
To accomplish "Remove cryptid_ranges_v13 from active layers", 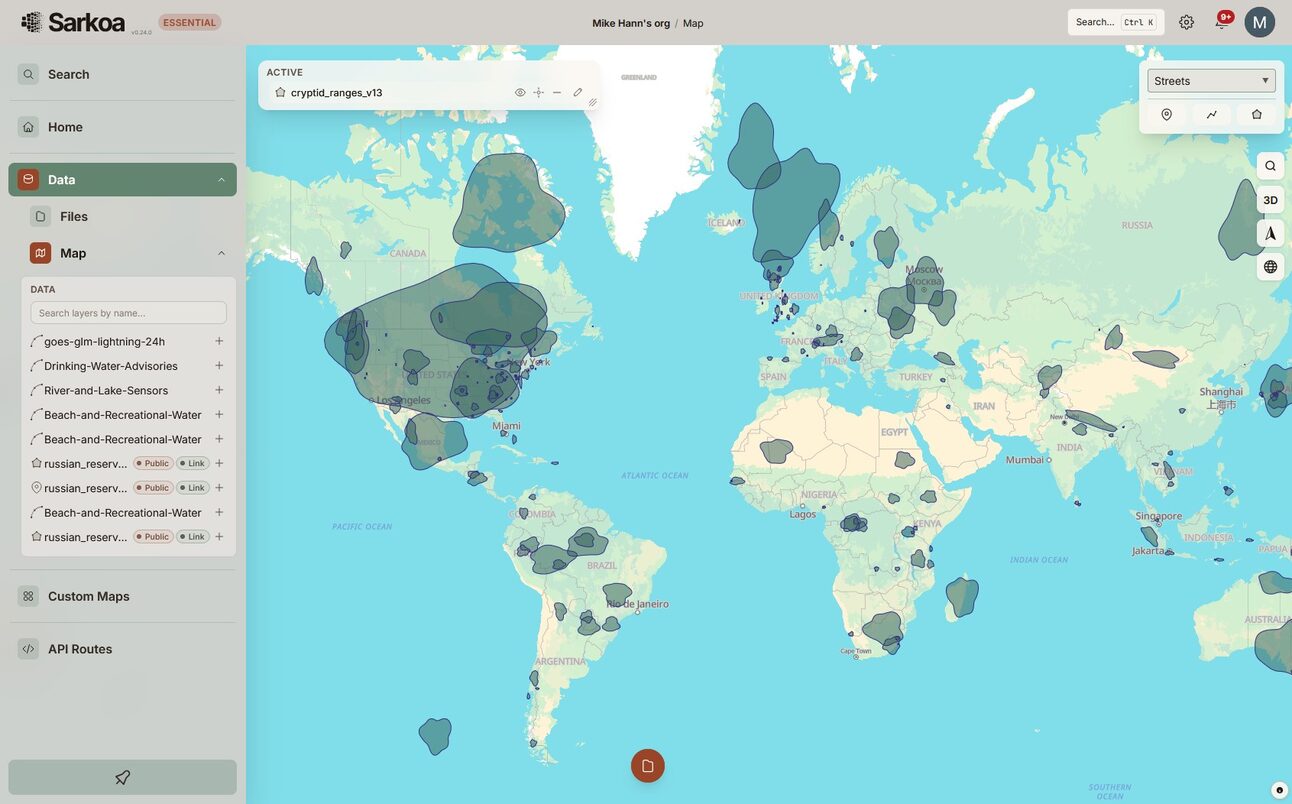I will click(x=557, y=93).
